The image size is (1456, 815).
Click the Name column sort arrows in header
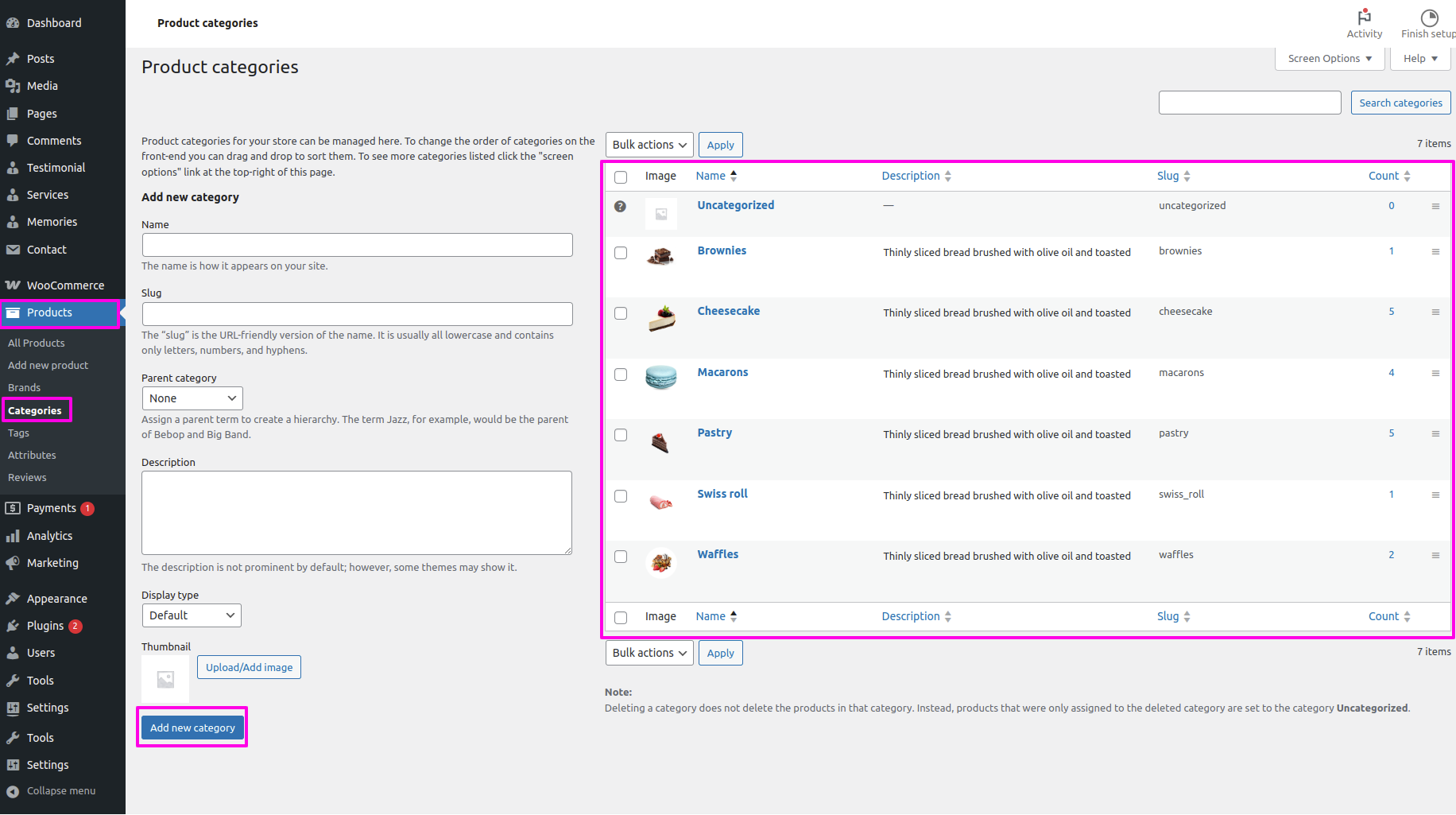click(734, 176)
